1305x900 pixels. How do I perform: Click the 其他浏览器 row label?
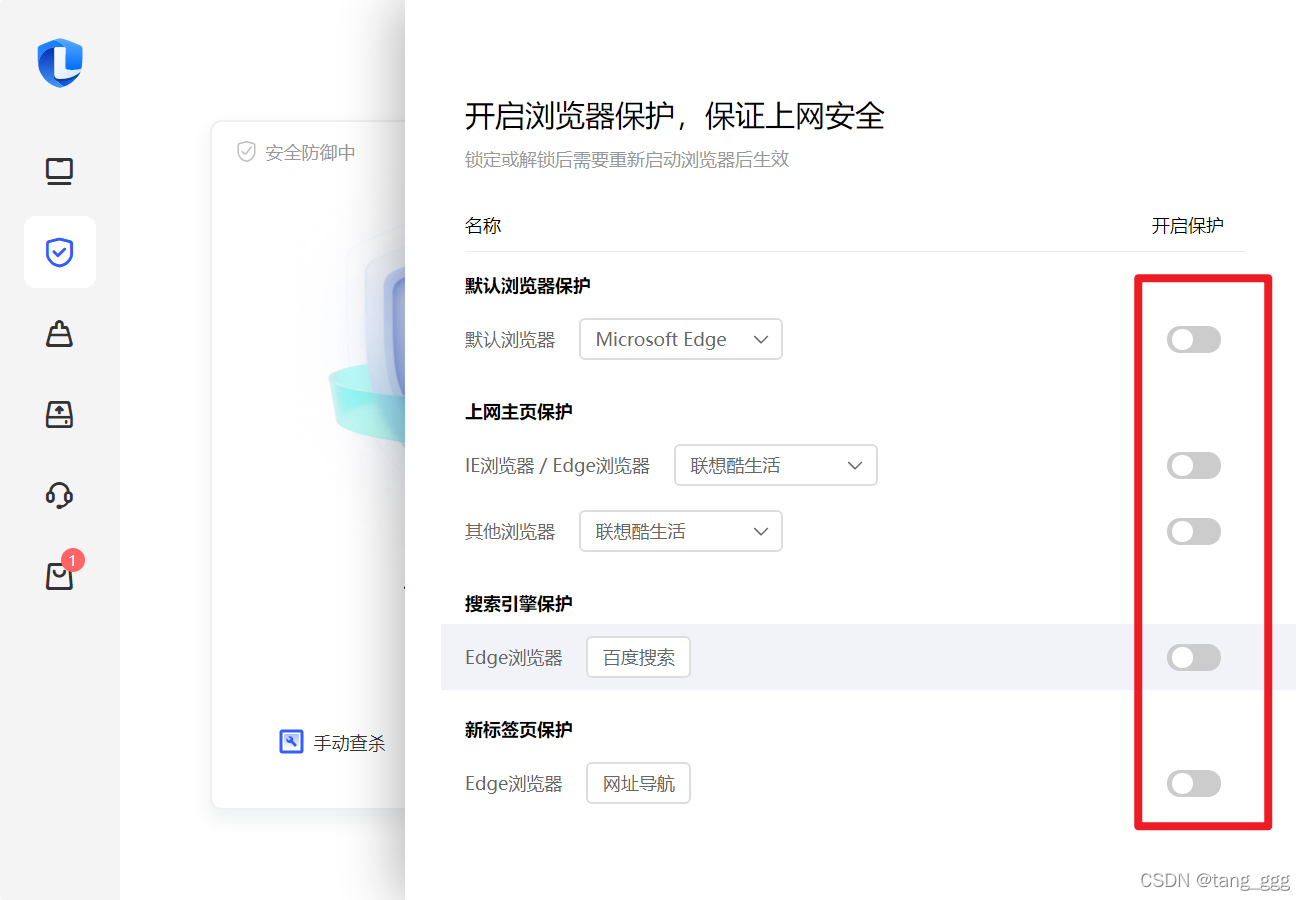pos(510,532)
